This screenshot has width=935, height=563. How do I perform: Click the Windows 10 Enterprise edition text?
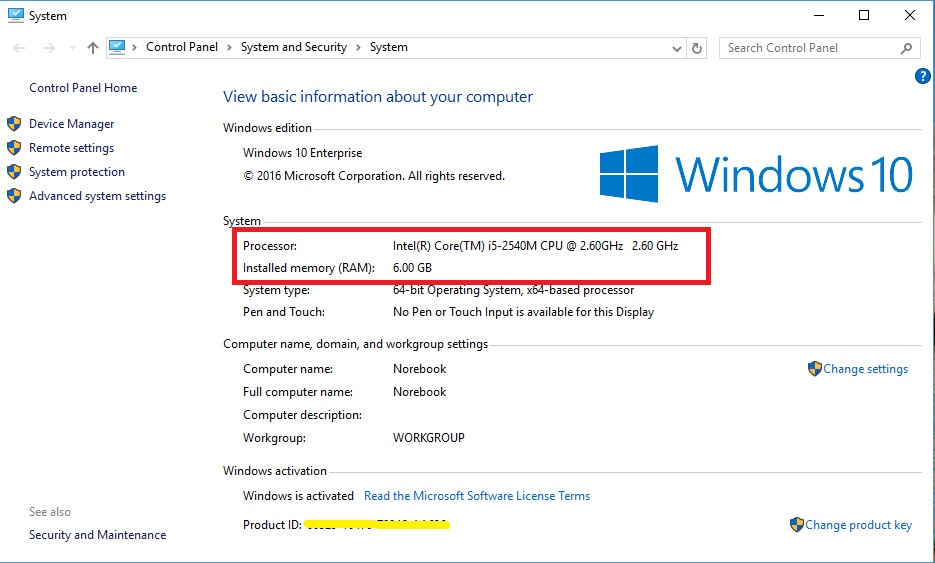[302, 153]
